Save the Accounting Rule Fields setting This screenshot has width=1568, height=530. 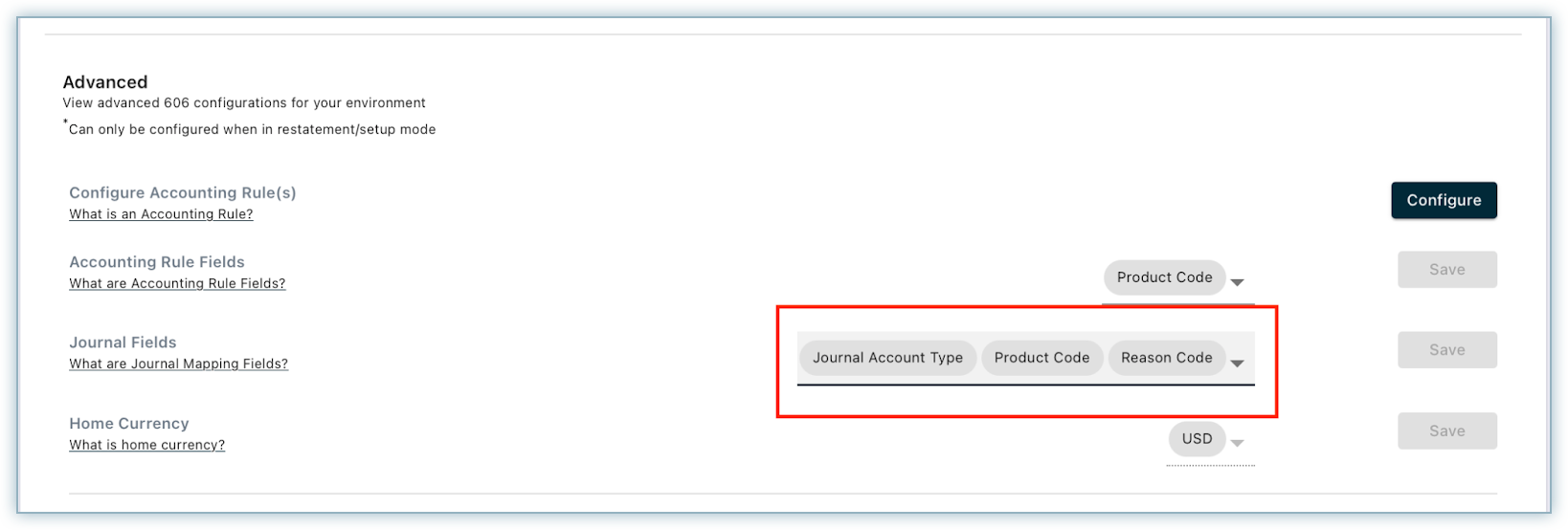coord(1446,270)
